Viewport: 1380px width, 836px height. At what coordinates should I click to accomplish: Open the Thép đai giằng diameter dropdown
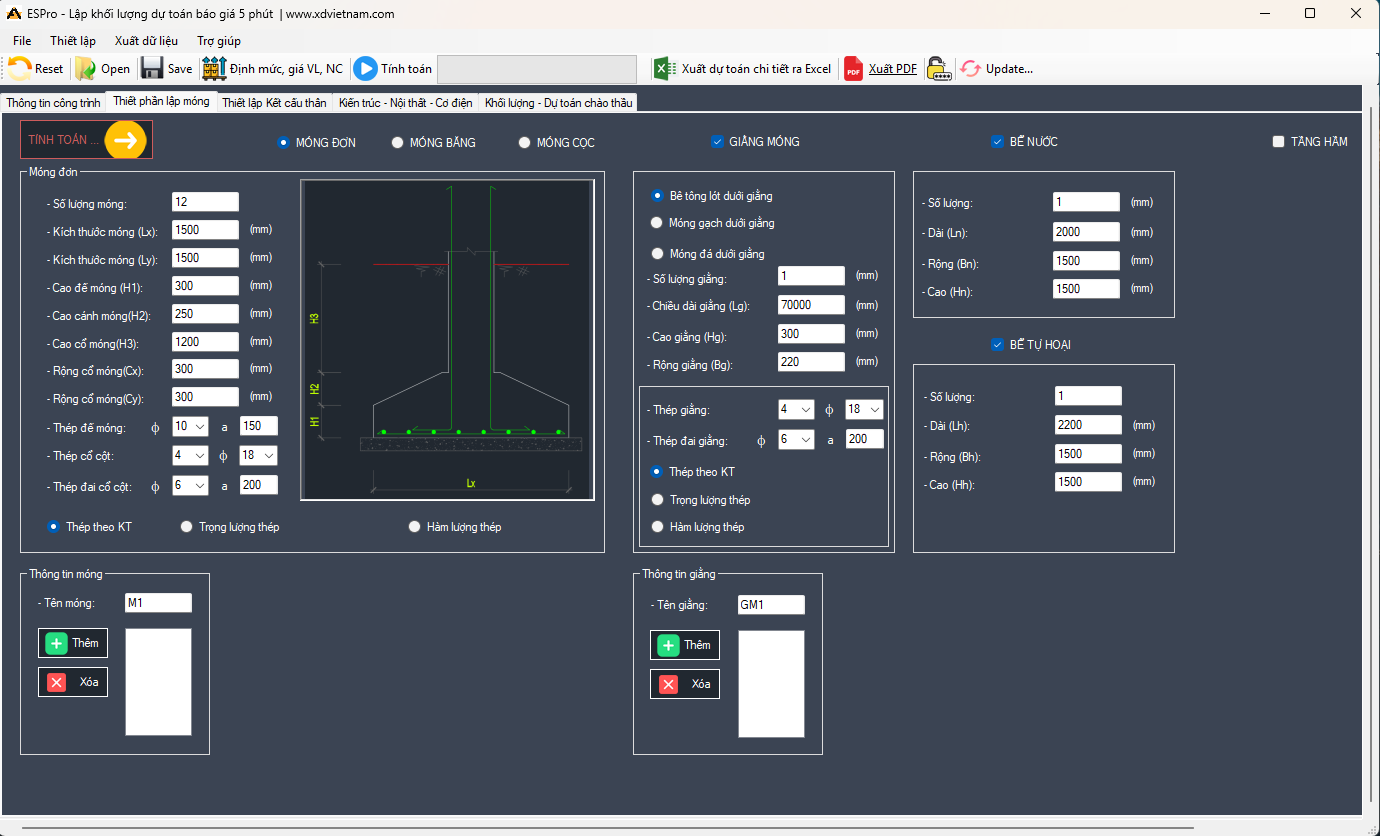click(796, 440)
